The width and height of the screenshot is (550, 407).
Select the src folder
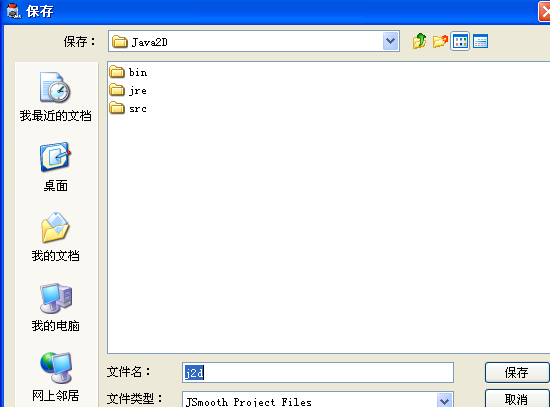128,108
